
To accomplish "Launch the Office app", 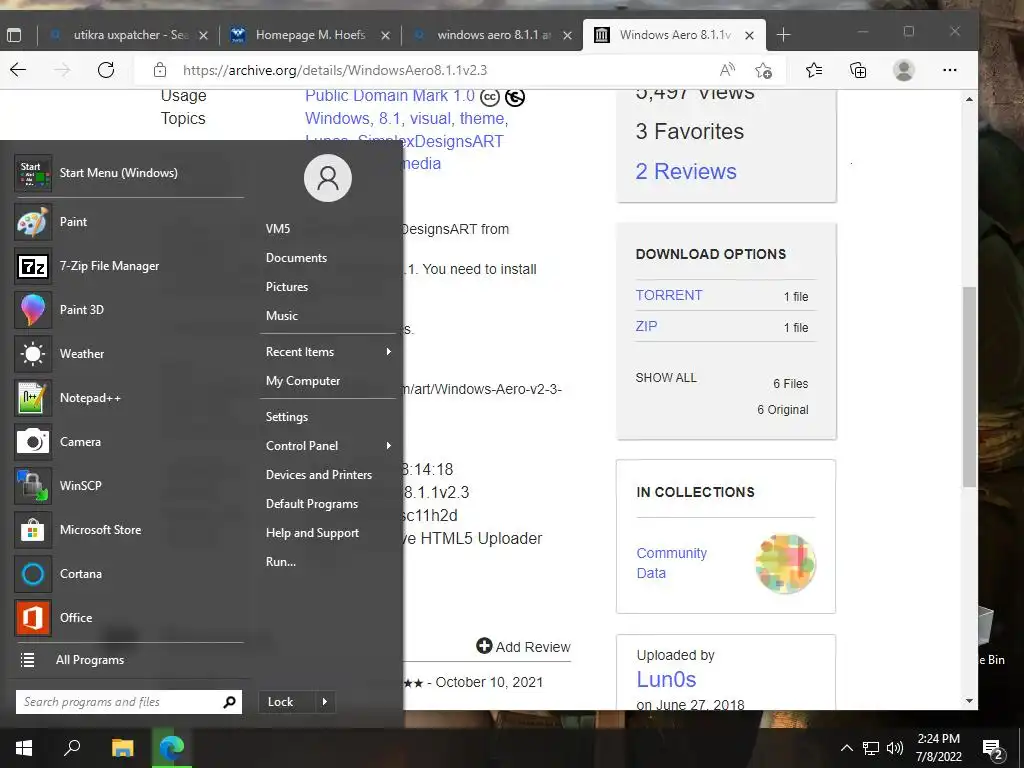I will 129,618.
